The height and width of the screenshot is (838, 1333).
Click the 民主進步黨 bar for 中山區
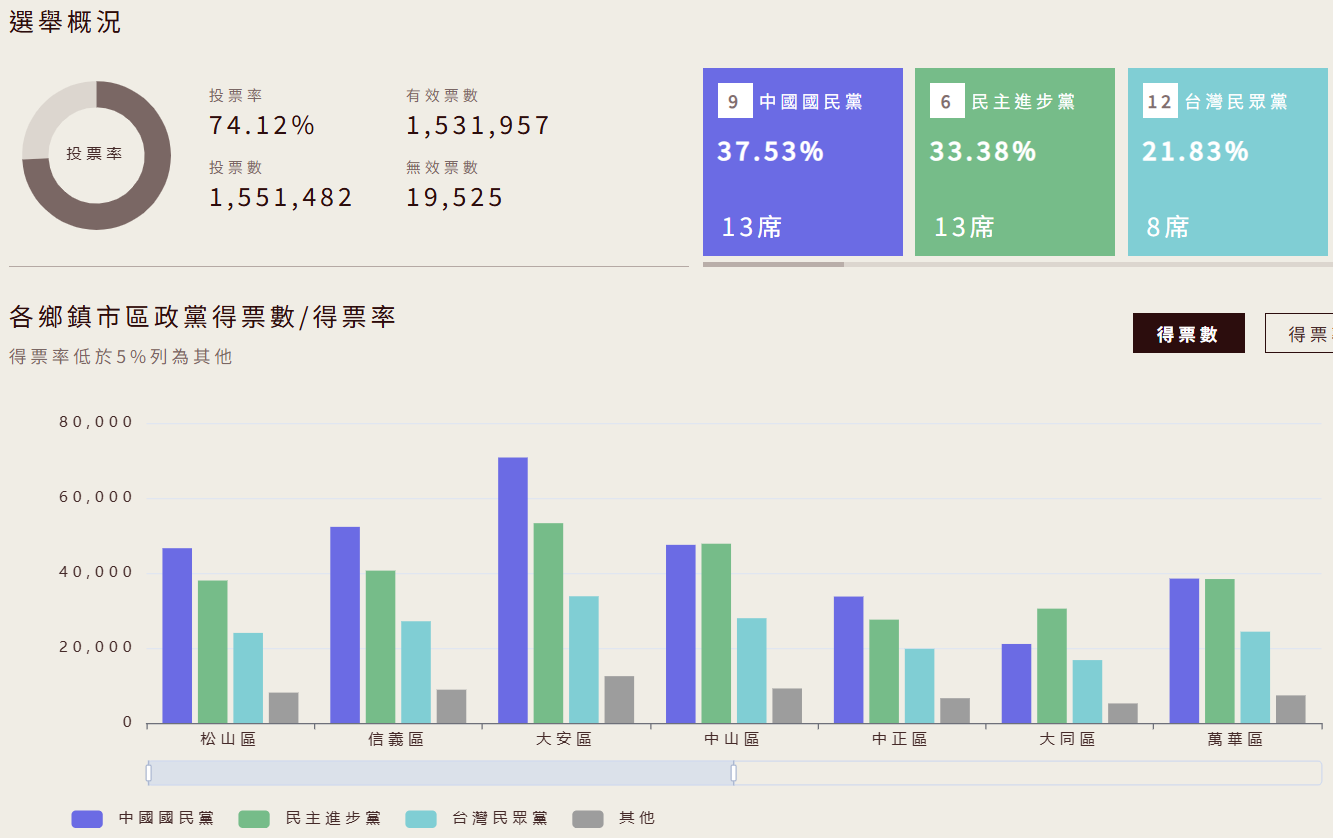(x=716, y=633)
